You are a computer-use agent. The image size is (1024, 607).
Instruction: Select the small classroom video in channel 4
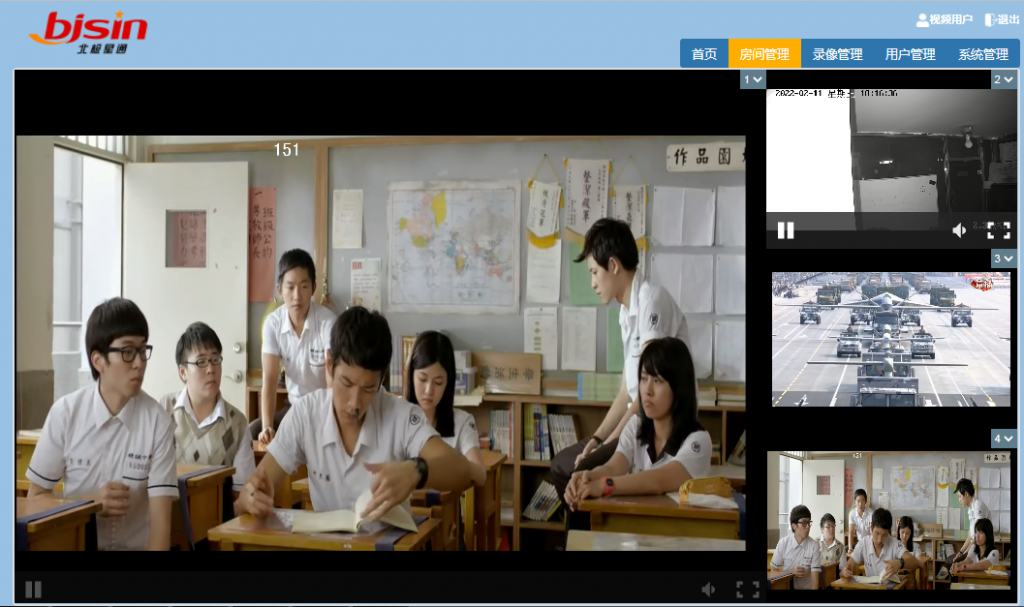click(889, 520)
